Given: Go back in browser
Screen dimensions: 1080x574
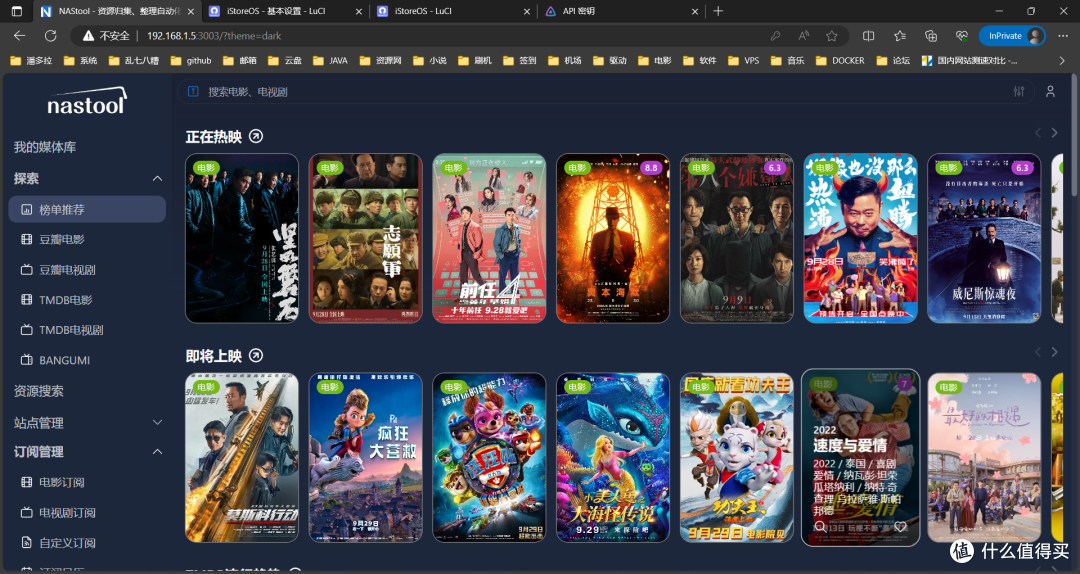Looking at the screenshot, I should coord(20,36).
